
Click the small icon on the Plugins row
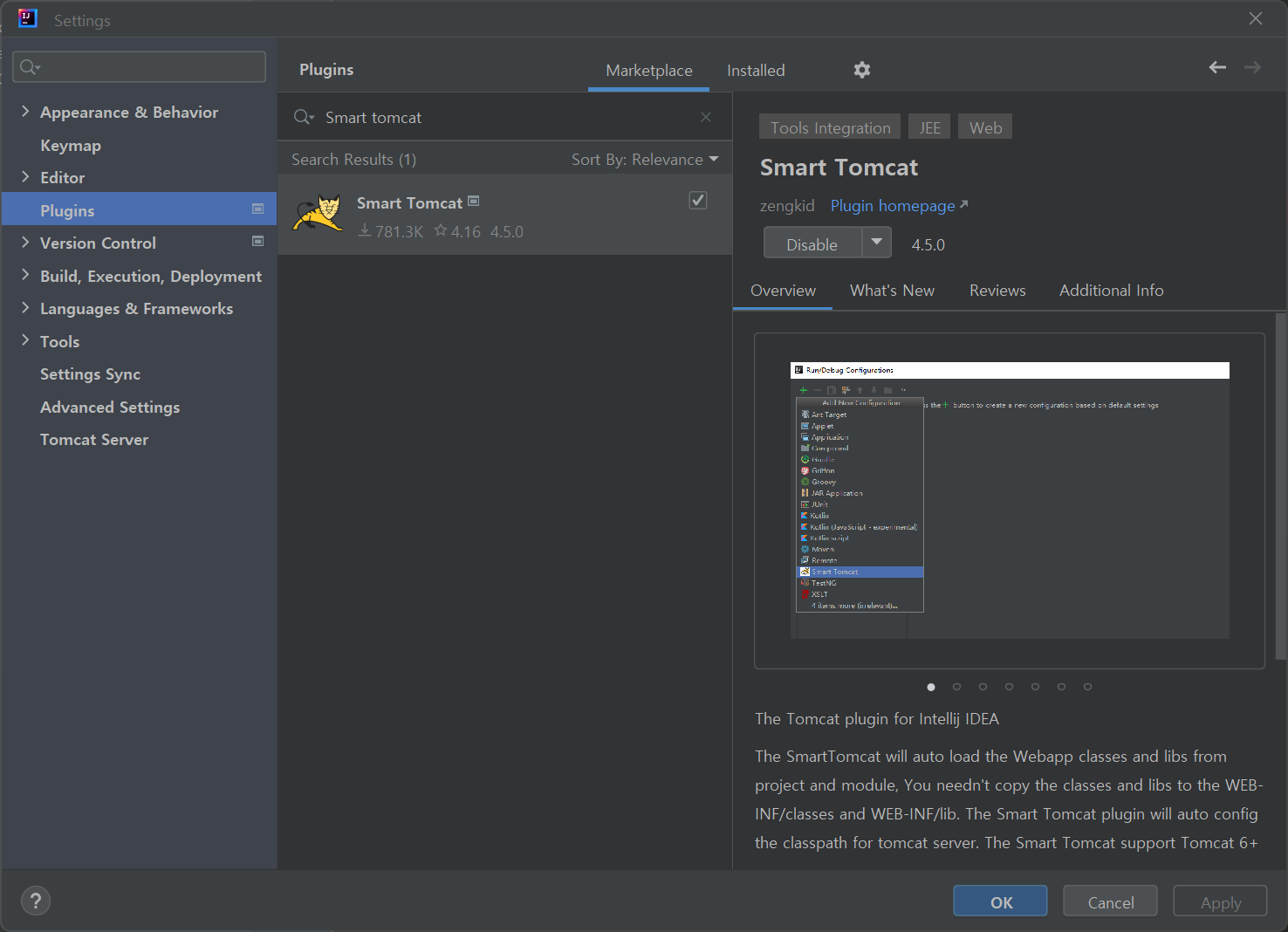click(257, 209)
